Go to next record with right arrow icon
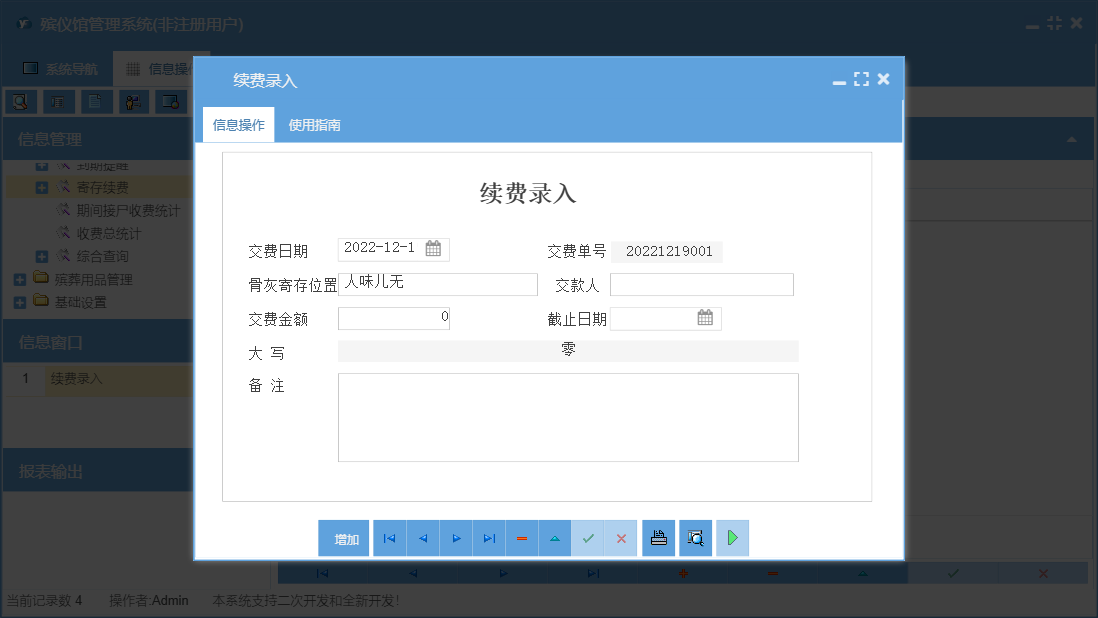This screenshot has height=618, width=1098. click(456, 538)
